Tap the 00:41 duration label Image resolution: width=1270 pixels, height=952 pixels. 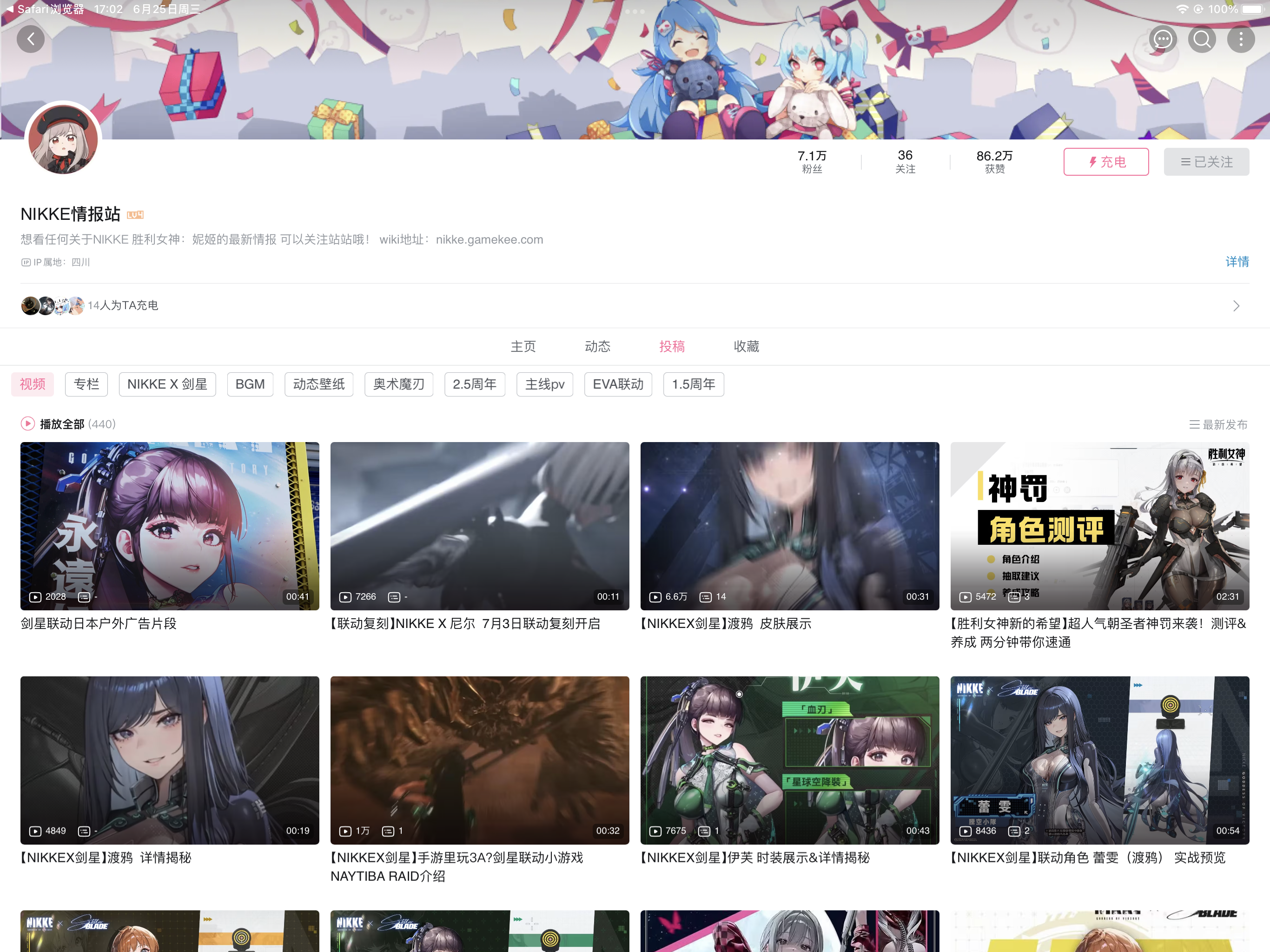click(x=298, y=596)
